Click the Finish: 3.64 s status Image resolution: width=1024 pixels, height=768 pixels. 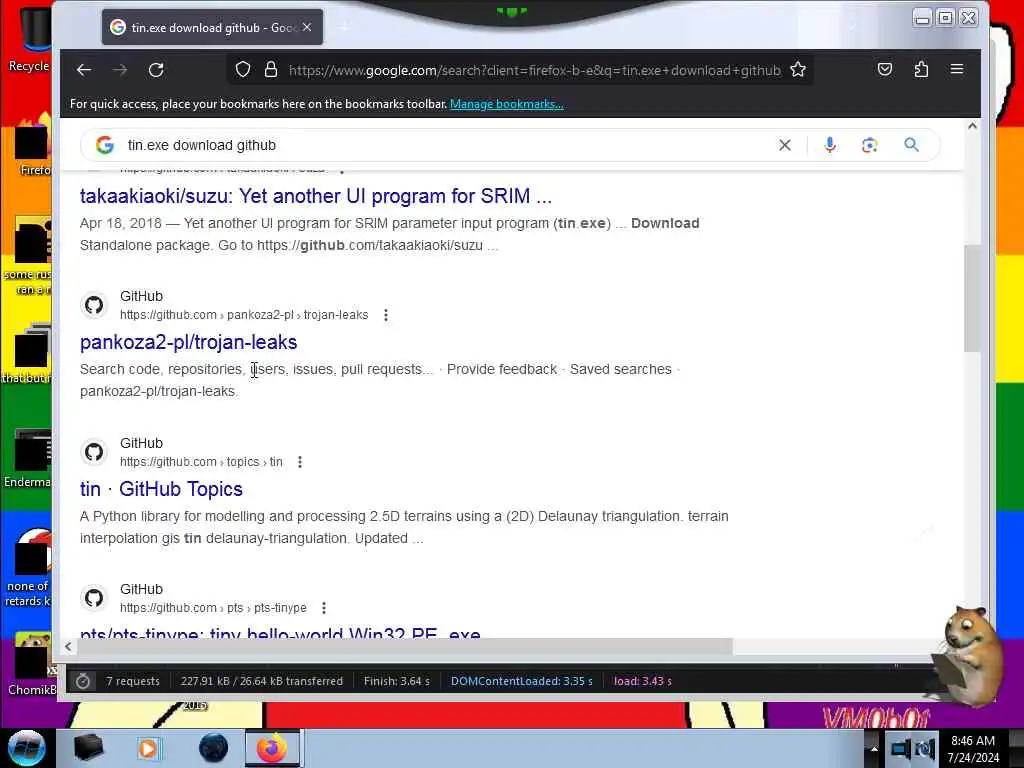[x=396, y=681]
